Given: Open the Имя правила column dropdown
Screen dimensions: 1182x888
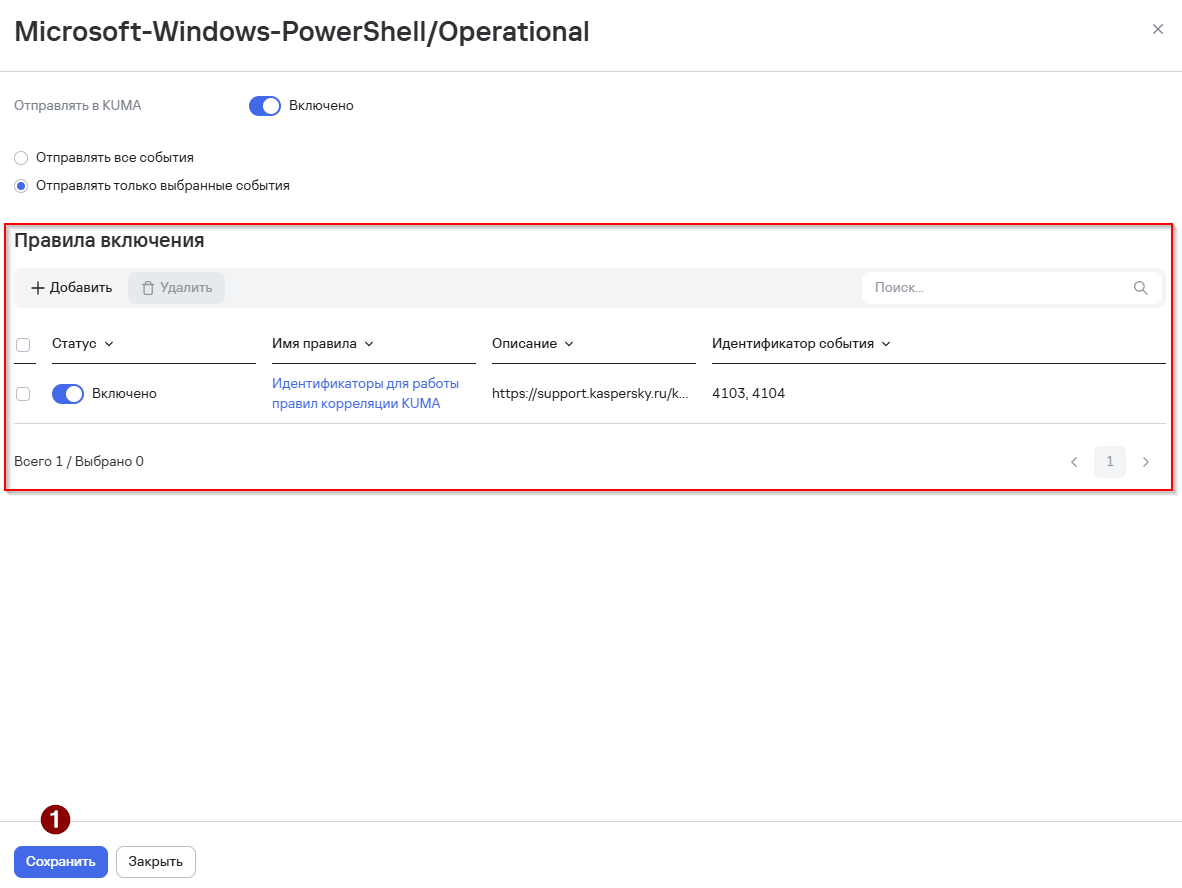Looking at the screenshot, I should click(369, 344).
